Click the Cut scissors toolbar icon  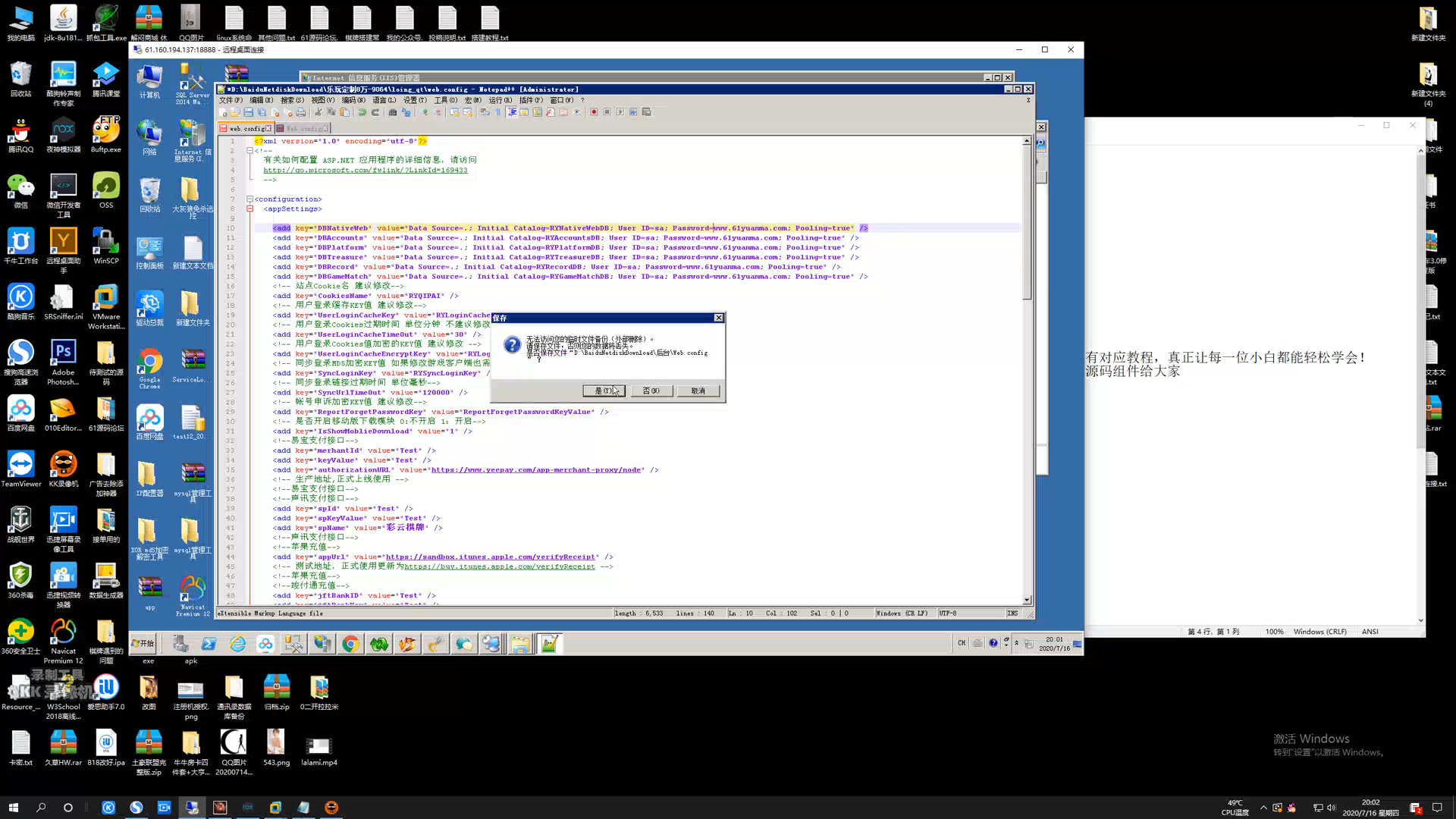click(x=318, y=112)
